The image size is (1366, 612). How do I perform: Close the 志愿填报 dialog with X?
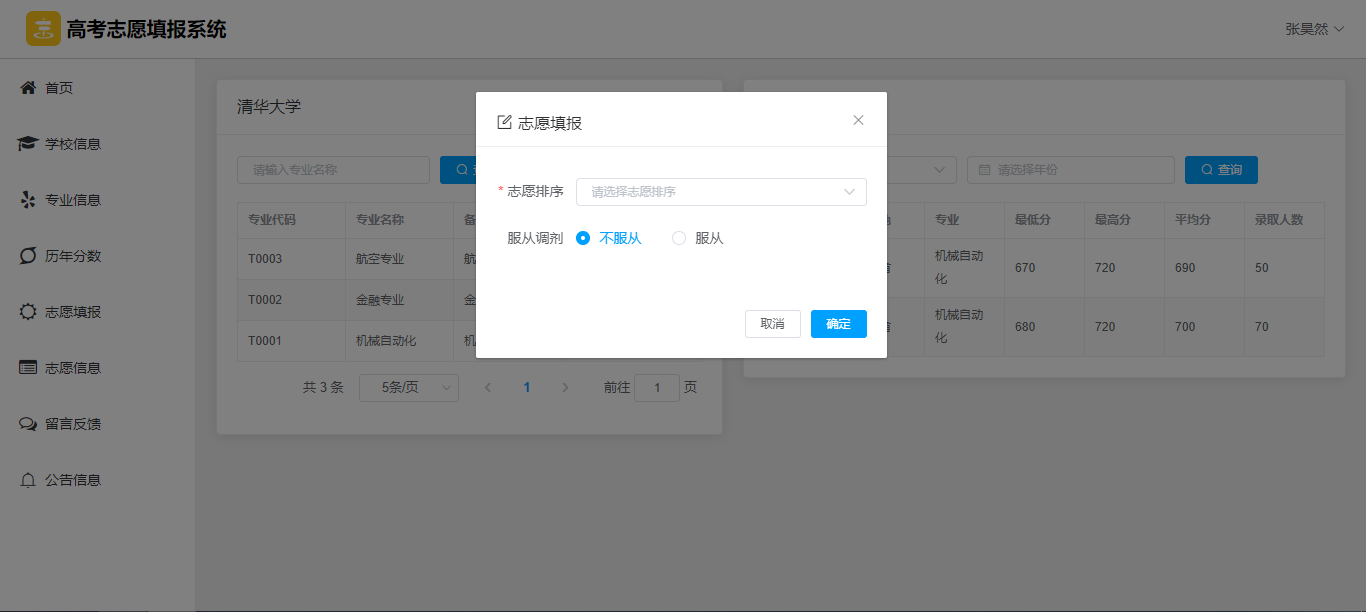point(858,120)
